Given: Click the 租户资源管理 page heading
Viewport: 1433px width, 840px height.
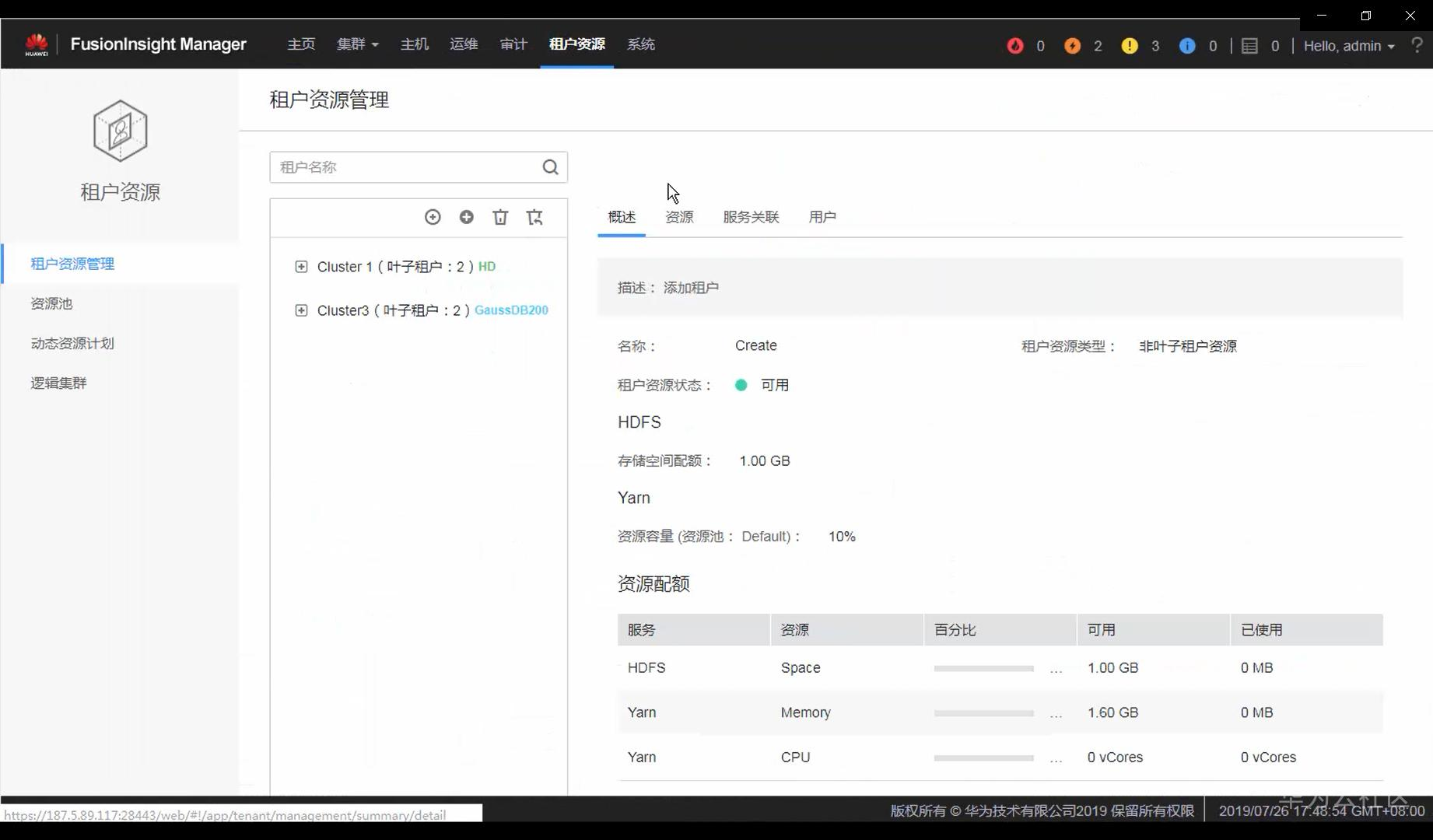Looking at the screenshot, I should coord(329,100).
